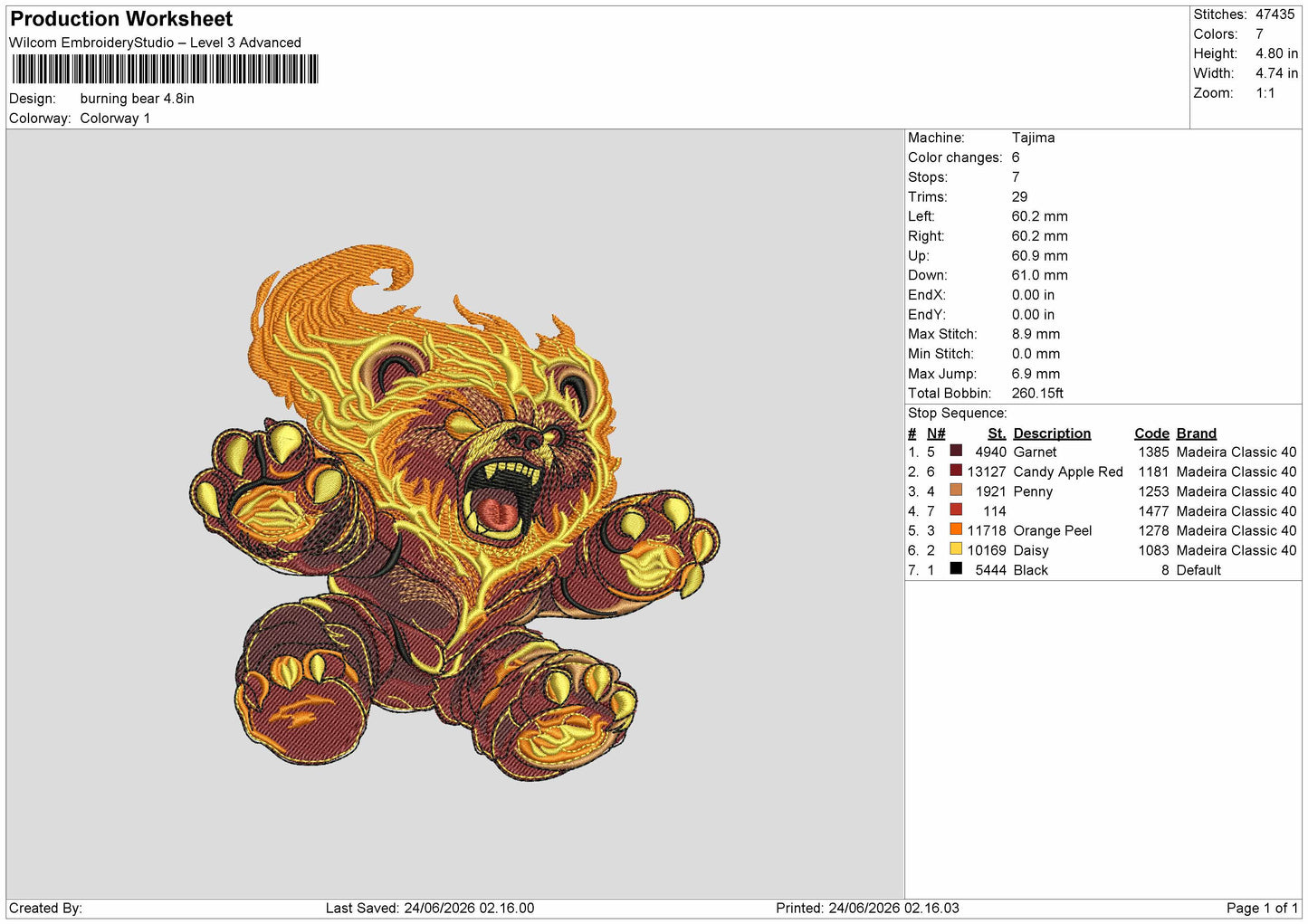Click the Zoom value 1:1
Screen dimensions: 1308x924
[1265, 93]
